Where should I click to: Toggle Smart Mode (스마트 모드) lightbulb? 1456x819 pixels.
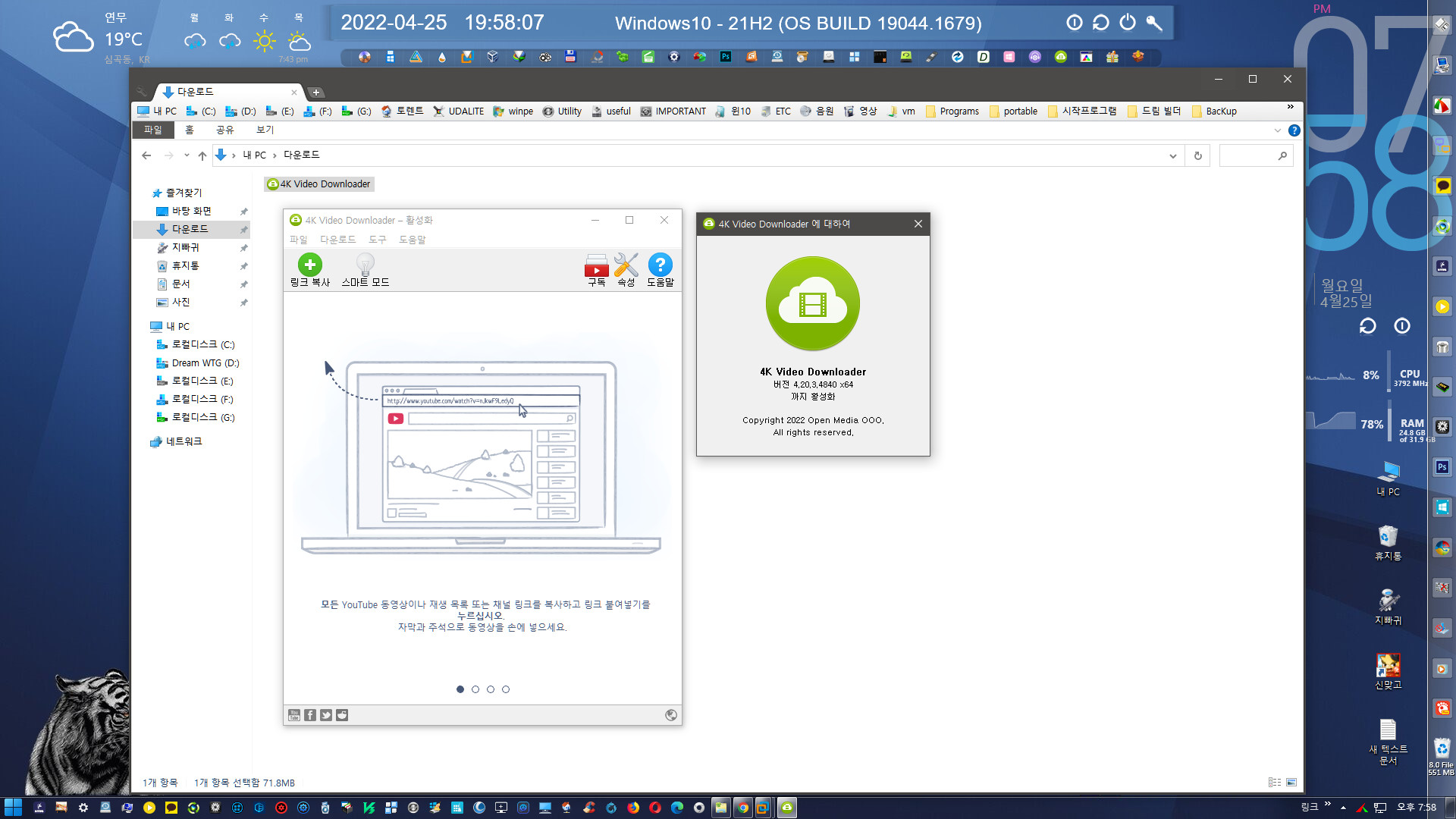(x=365, y=265)
